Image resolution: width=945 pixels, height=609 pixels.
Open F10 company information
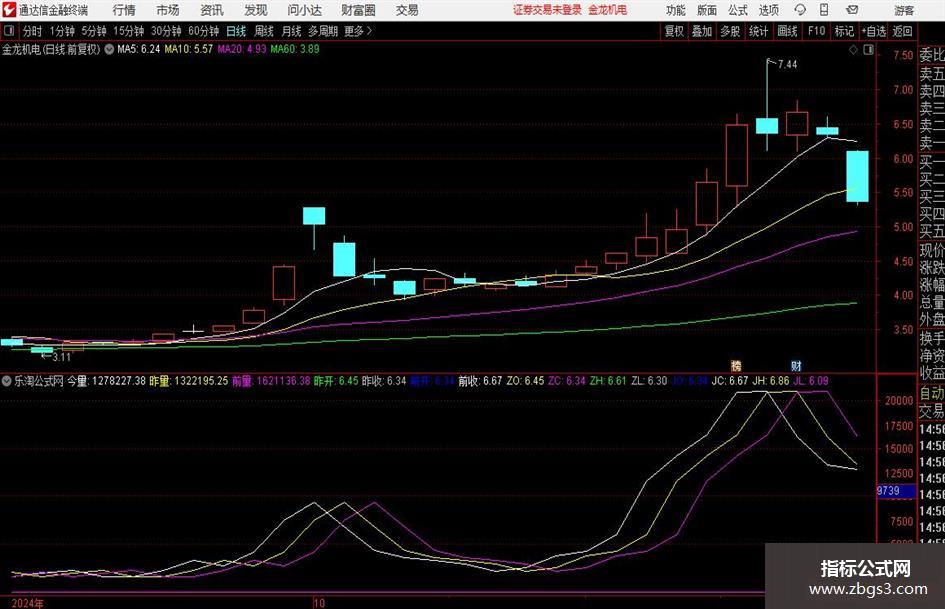click(x=816, y=31)
